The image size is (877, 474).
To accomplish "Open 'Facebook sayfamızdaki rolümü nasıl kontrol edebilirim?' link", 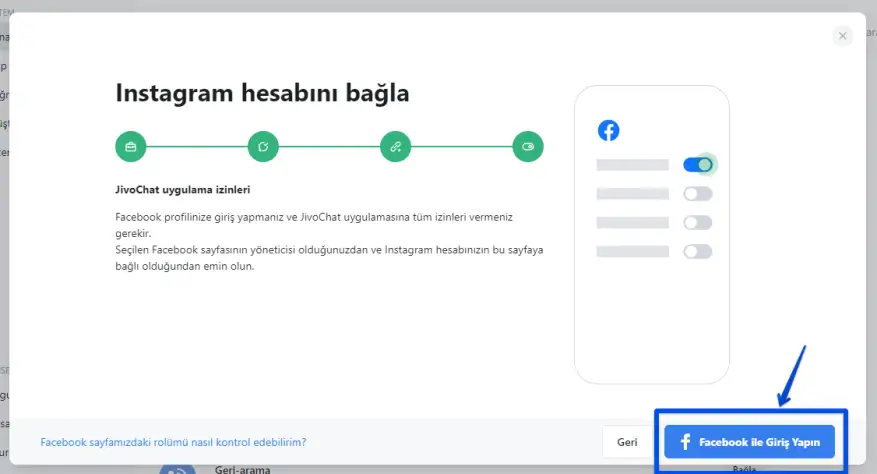I will click(173, 442).
